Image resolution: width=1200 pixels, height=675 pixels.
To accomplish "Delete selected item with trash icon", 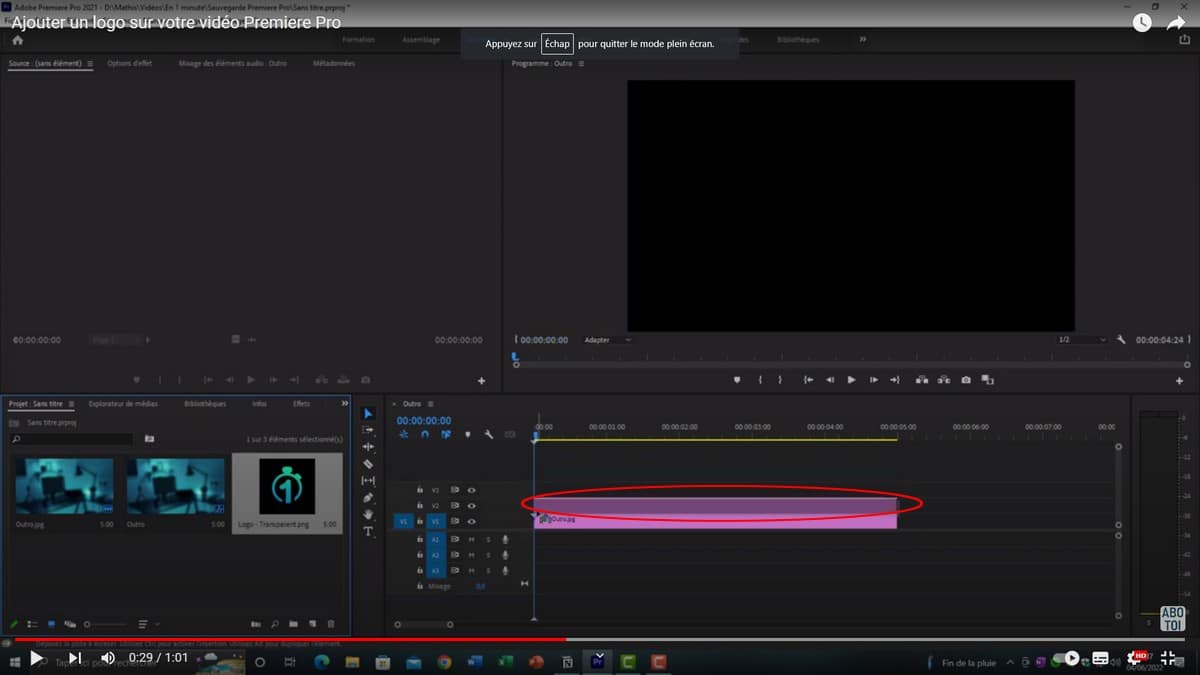I will [x=331, y=624].
